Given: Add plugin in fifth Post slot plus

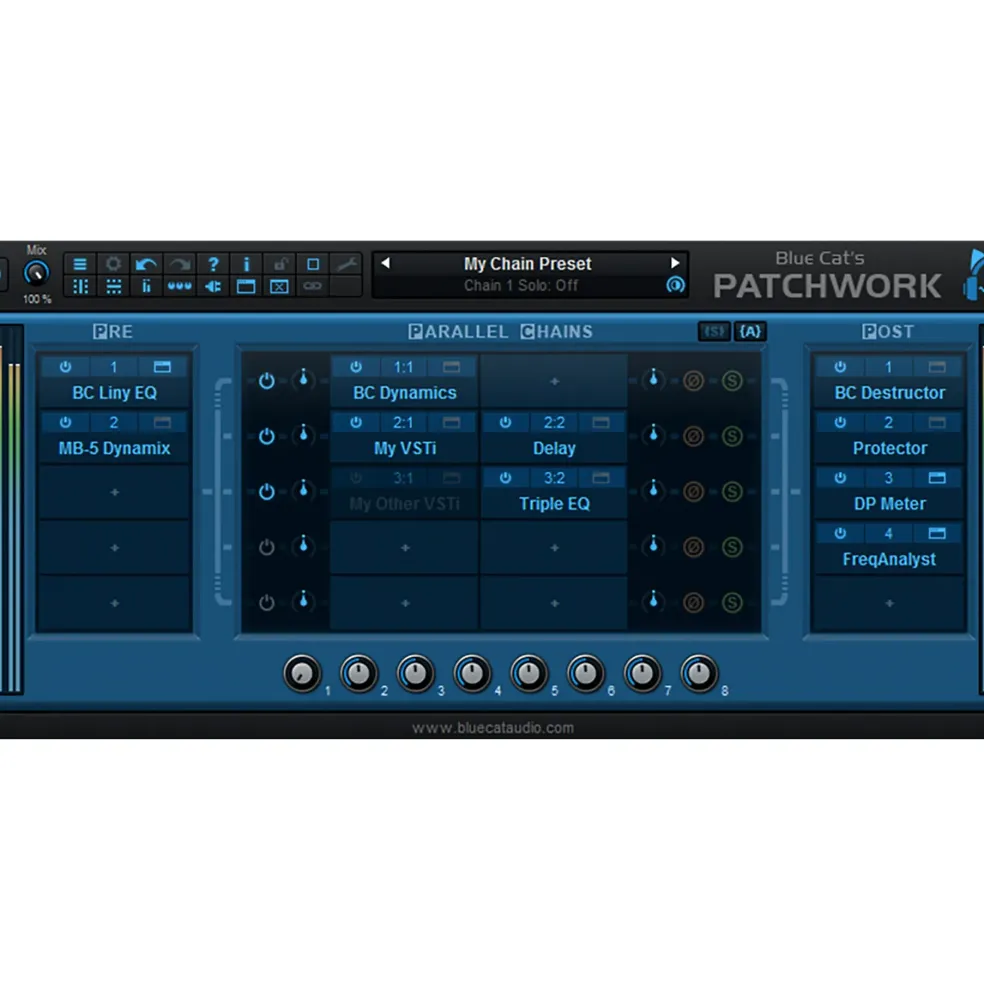Looking at the screenshot, I should click(x=889, y=603).
